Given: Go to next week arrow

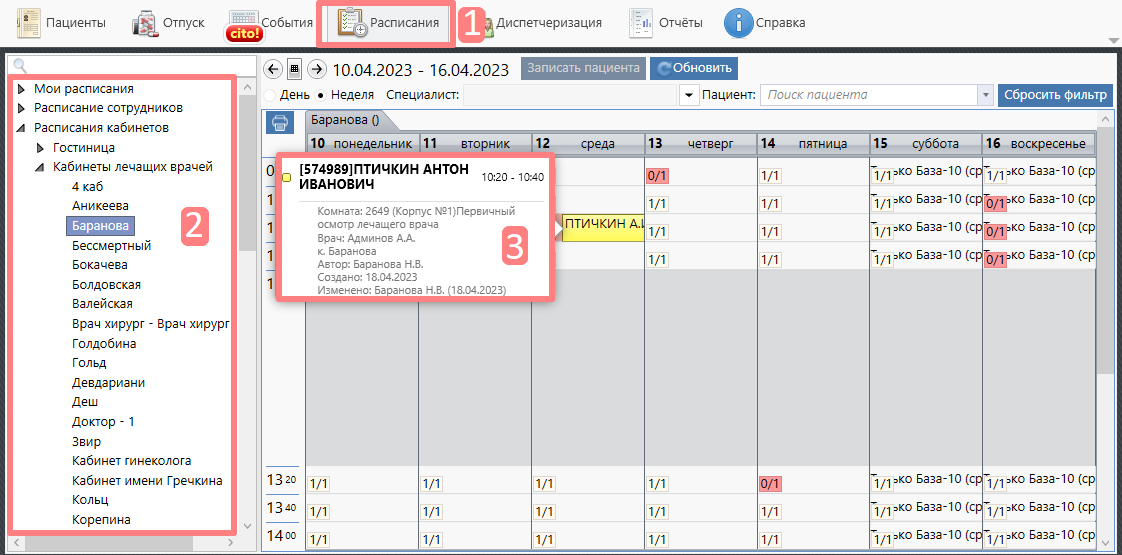Looking at the screenshot, I should (317, 69).
